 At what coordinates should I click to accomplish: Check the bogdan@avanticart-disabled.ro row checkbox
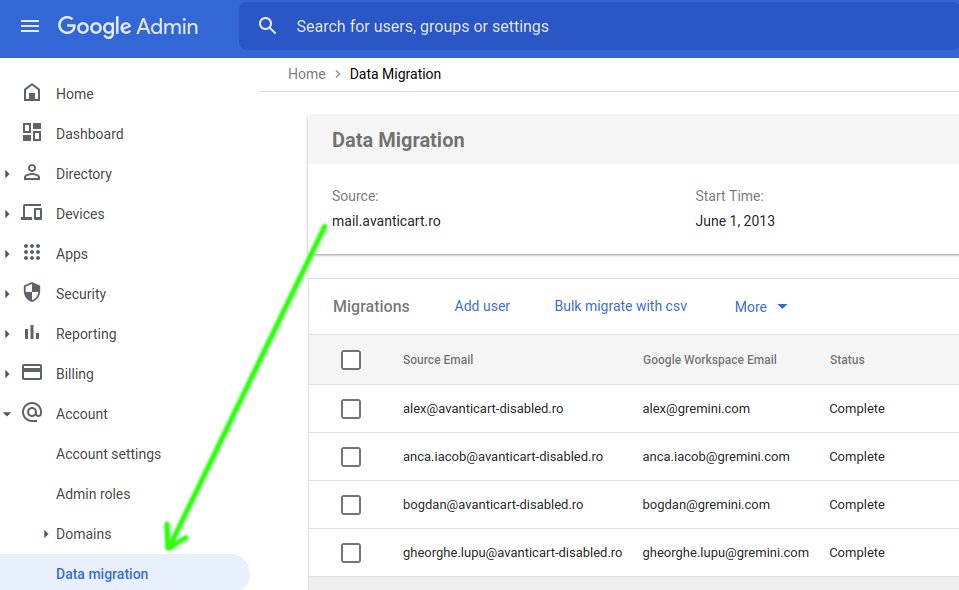[x=351, y=505]
